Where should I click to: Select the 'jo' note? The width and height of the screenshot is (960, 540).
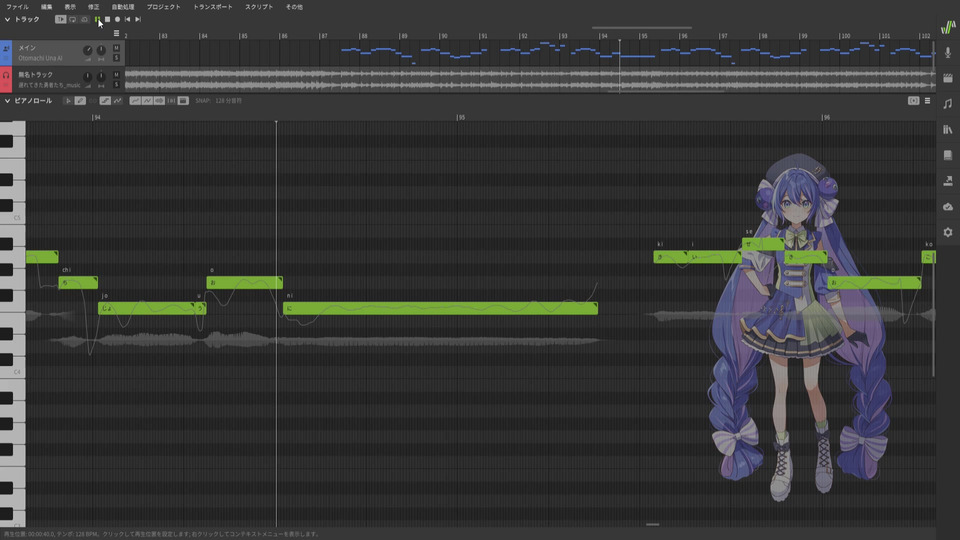146,308
